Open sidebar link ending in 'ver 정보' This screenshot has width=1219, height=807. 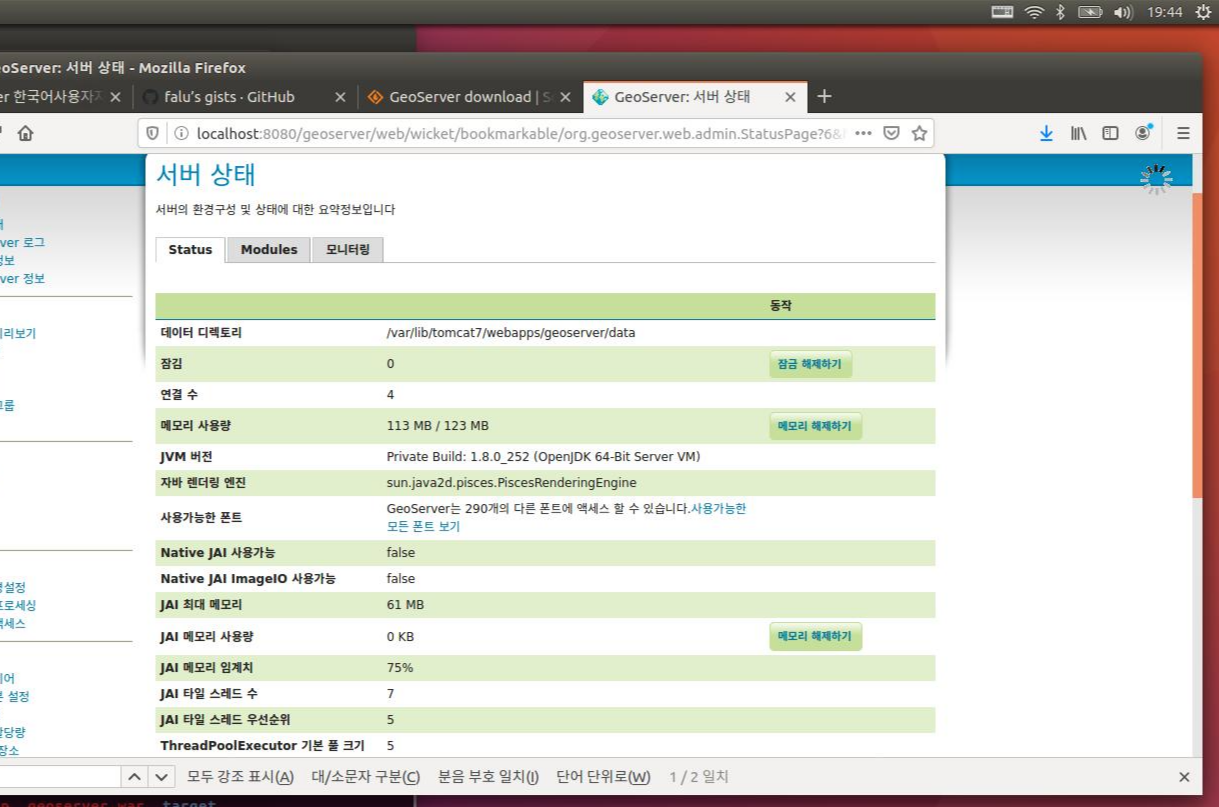[22, 278]
